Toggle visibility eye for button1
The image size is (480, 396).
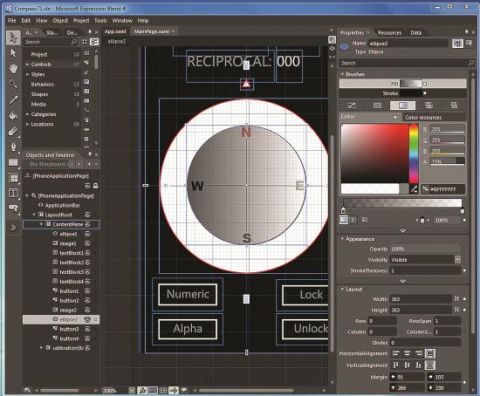click(87, 291)
